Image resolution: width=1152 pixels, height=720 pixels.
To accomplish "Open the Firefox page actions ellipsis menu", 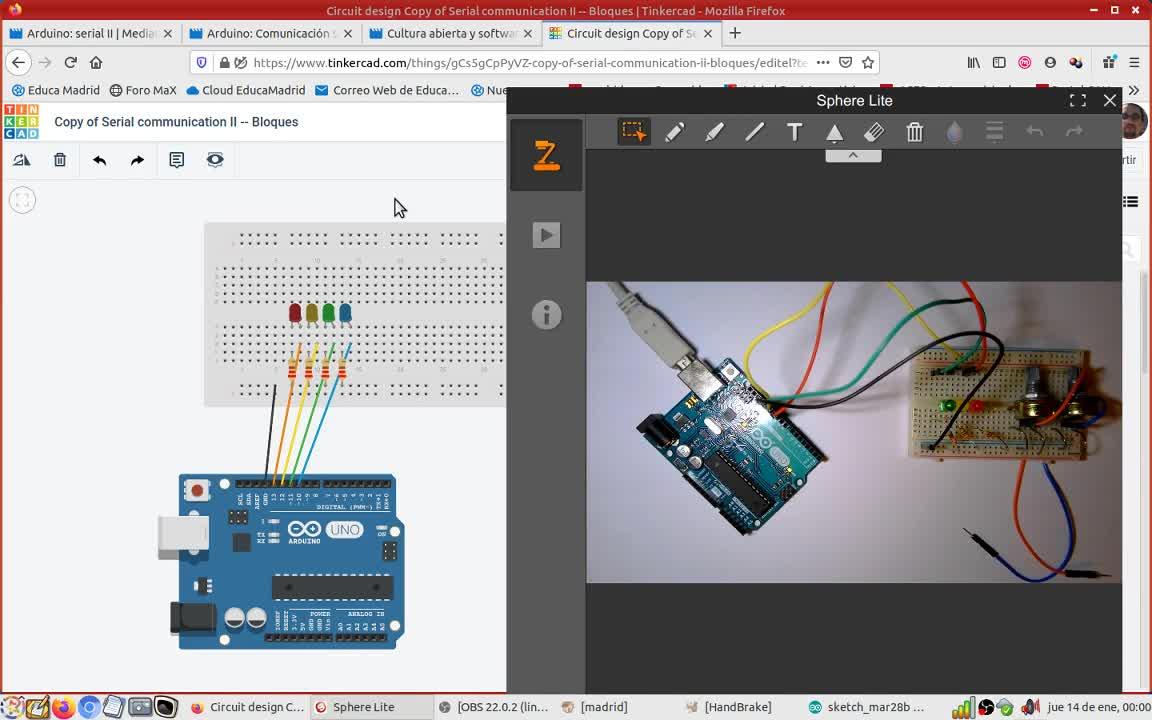I will (x=822, y=62).
